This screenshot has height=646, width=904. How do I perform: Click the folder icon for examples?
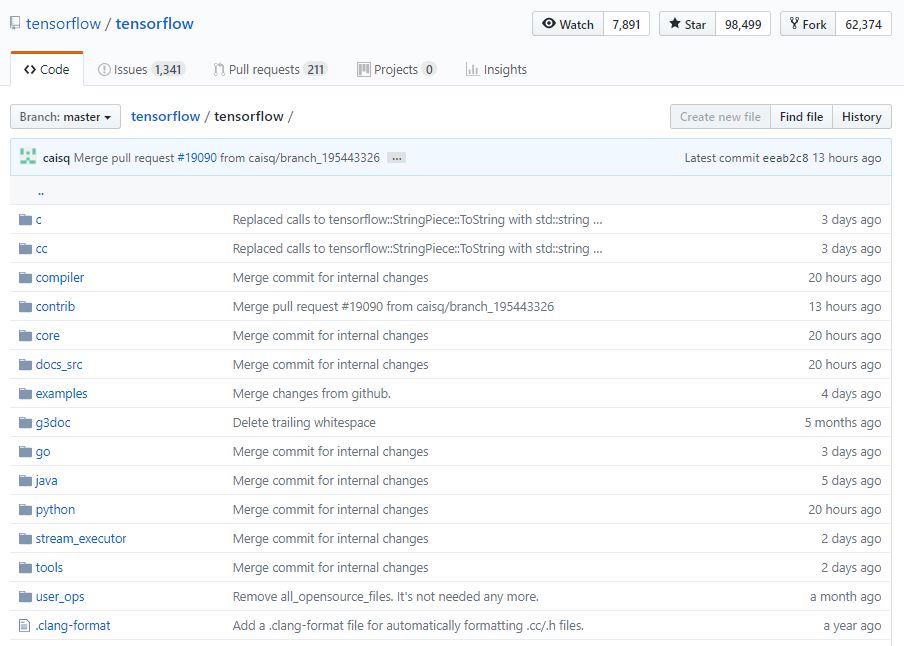[x=25, y=394]
